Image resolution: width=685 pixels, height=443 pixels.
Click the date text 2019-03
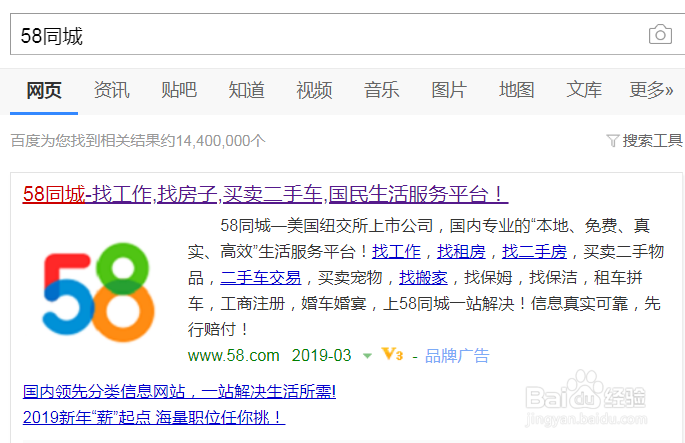coord(322,356)
